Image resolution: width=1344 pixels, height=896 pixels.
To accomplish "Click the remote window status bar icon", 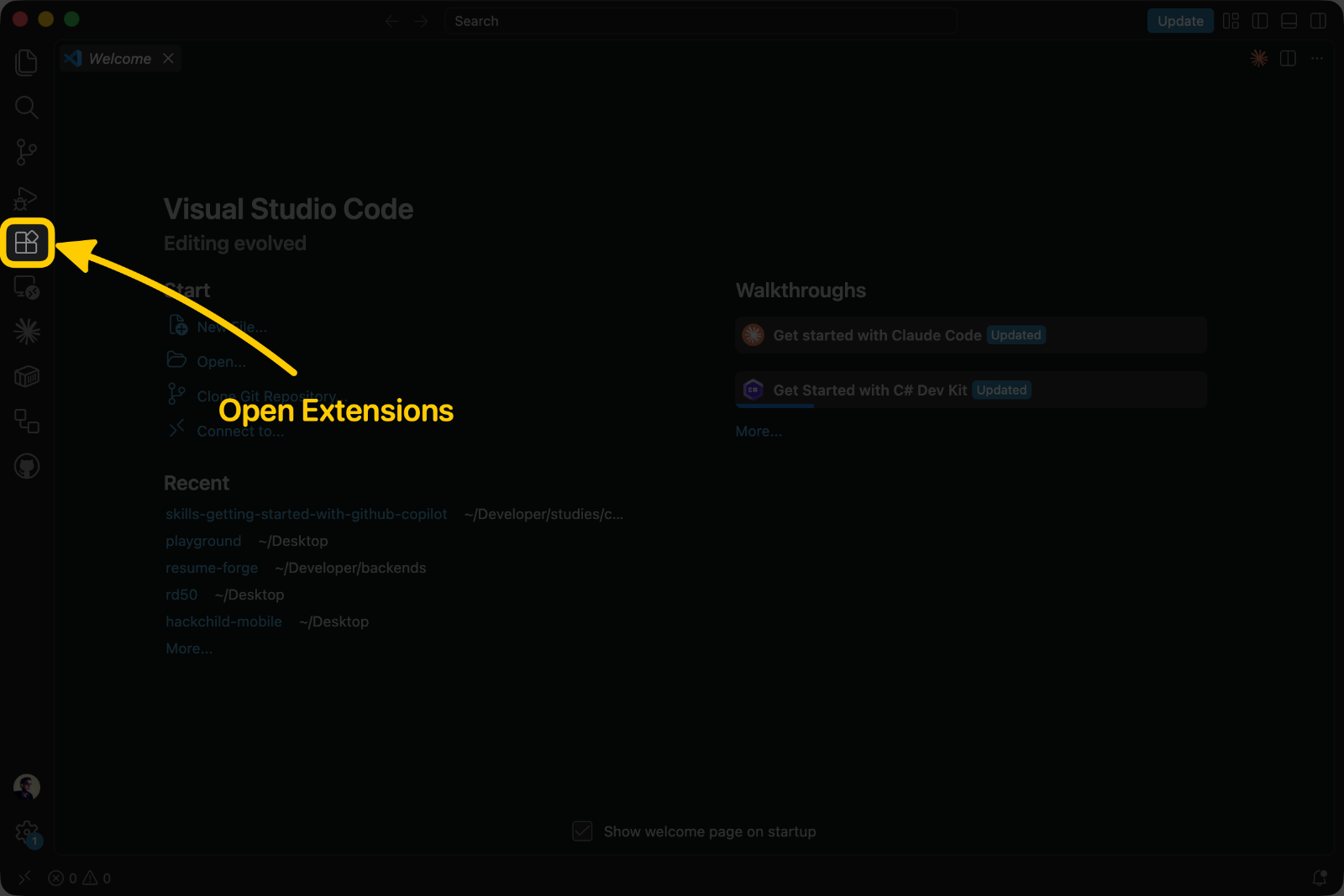I will (24, 878).
